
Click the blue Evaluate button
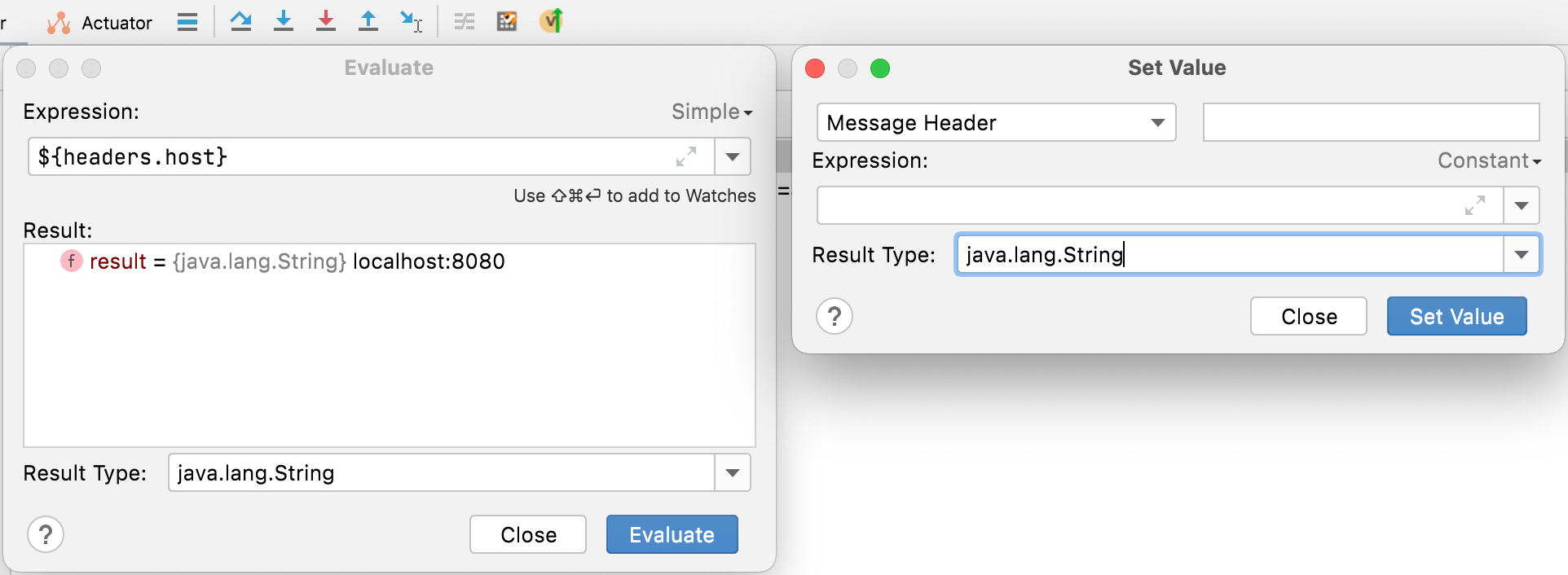point(672,534)
